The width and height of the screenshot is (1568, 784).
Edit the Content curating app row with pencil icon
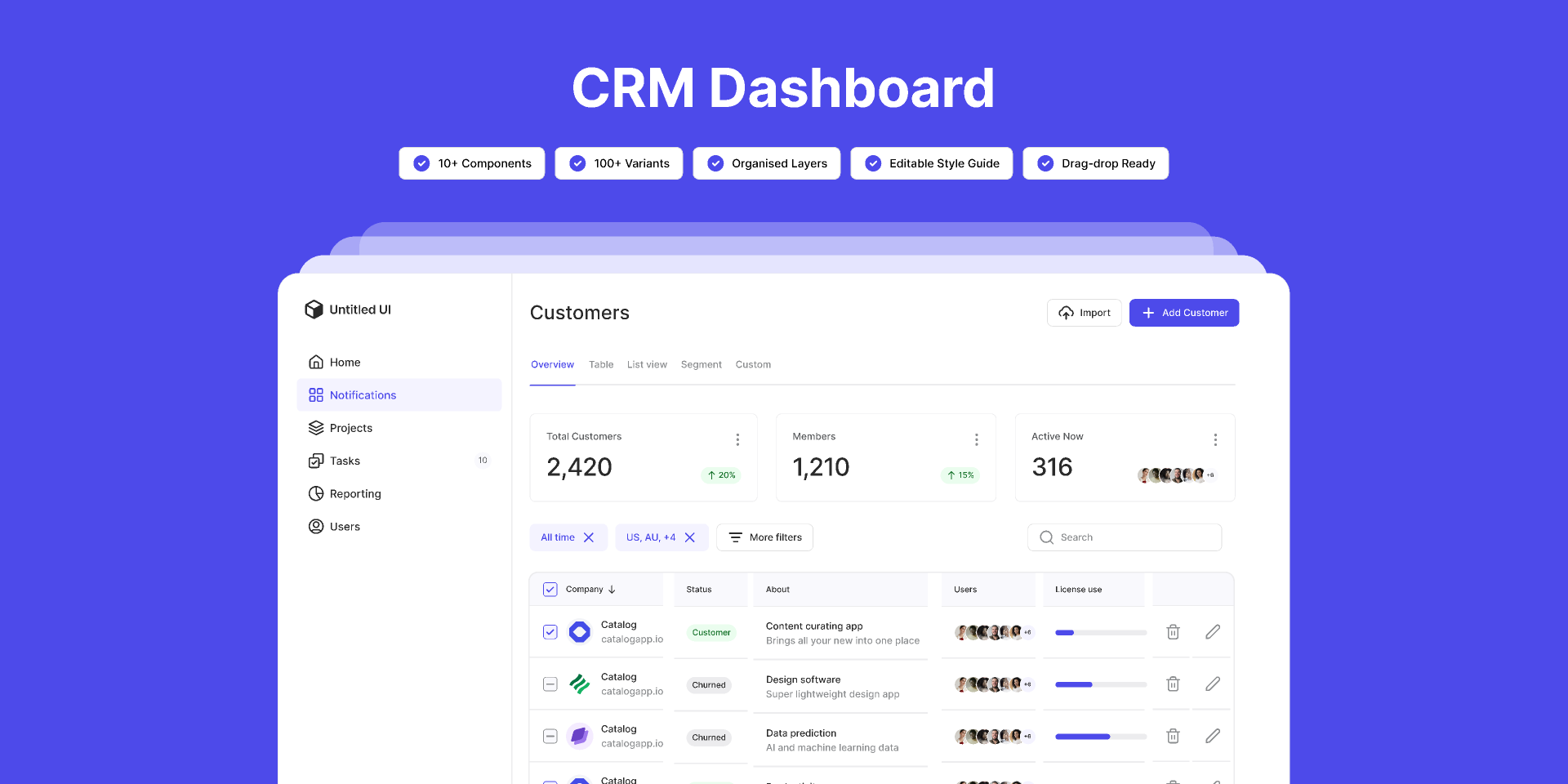1213,632
